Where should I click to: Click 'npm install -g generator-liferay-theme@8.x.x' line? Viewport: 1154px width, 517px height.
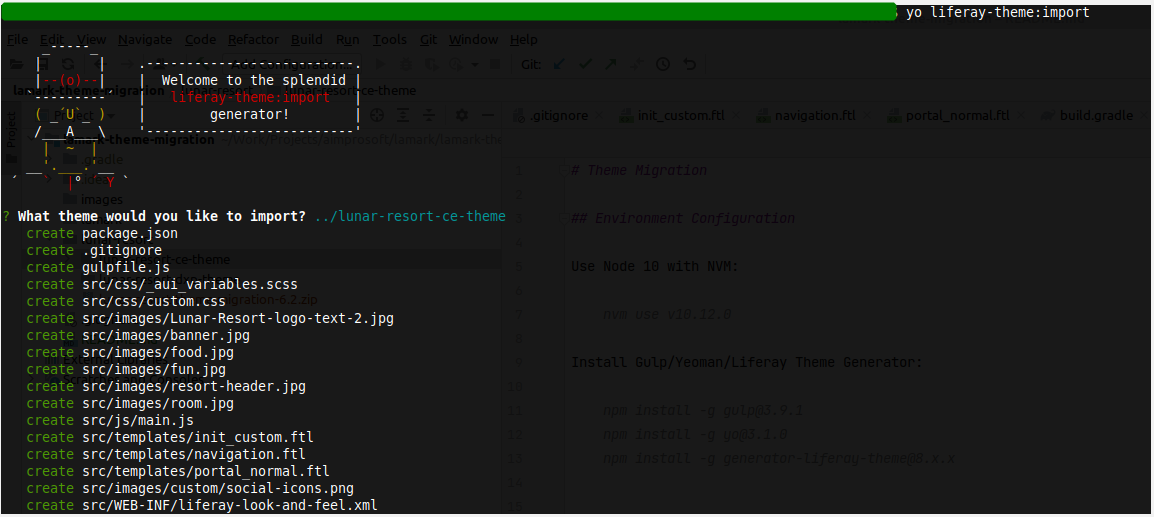779,458
